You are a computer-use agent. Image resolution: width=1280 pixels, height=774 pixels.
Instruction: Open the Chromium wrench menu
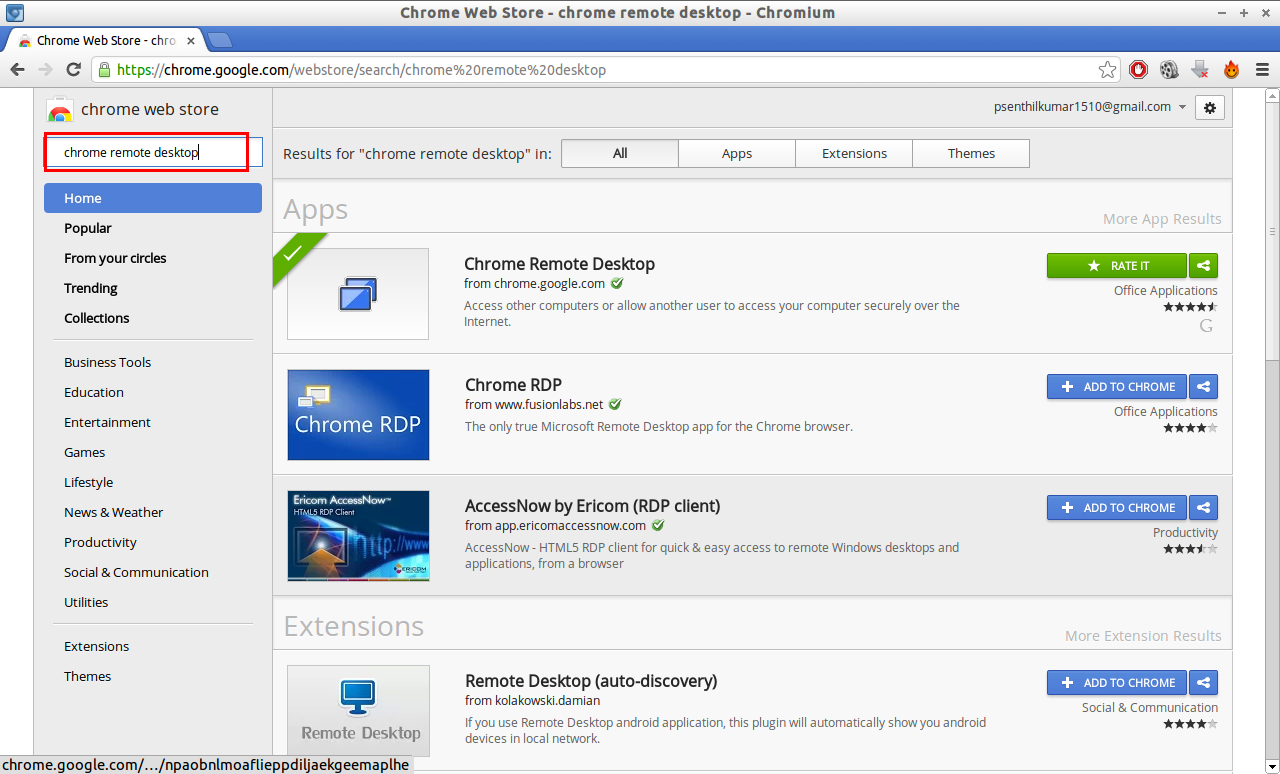click(1262, 70)
